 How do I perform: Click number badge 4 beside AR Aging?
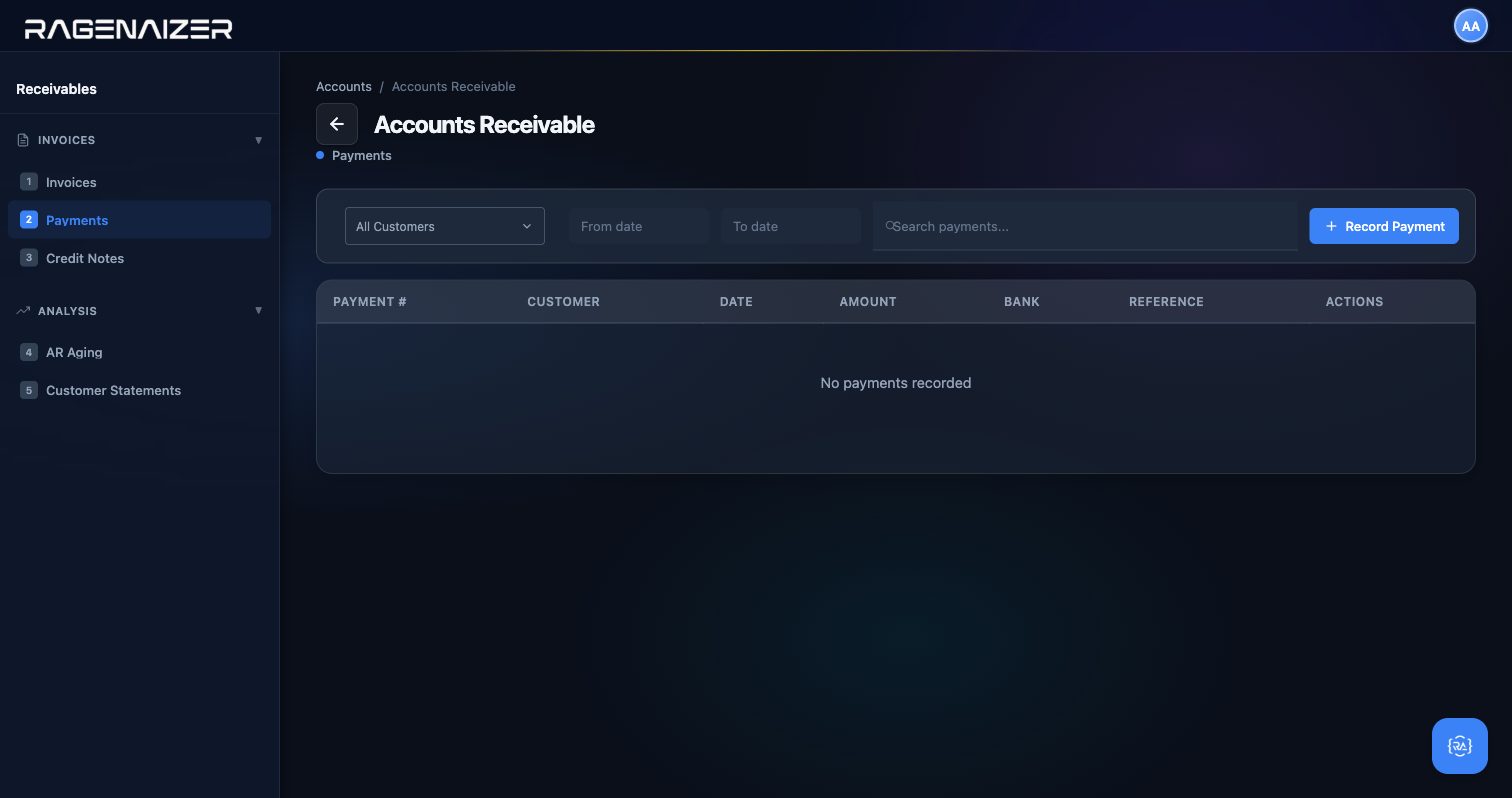point(29,352)
